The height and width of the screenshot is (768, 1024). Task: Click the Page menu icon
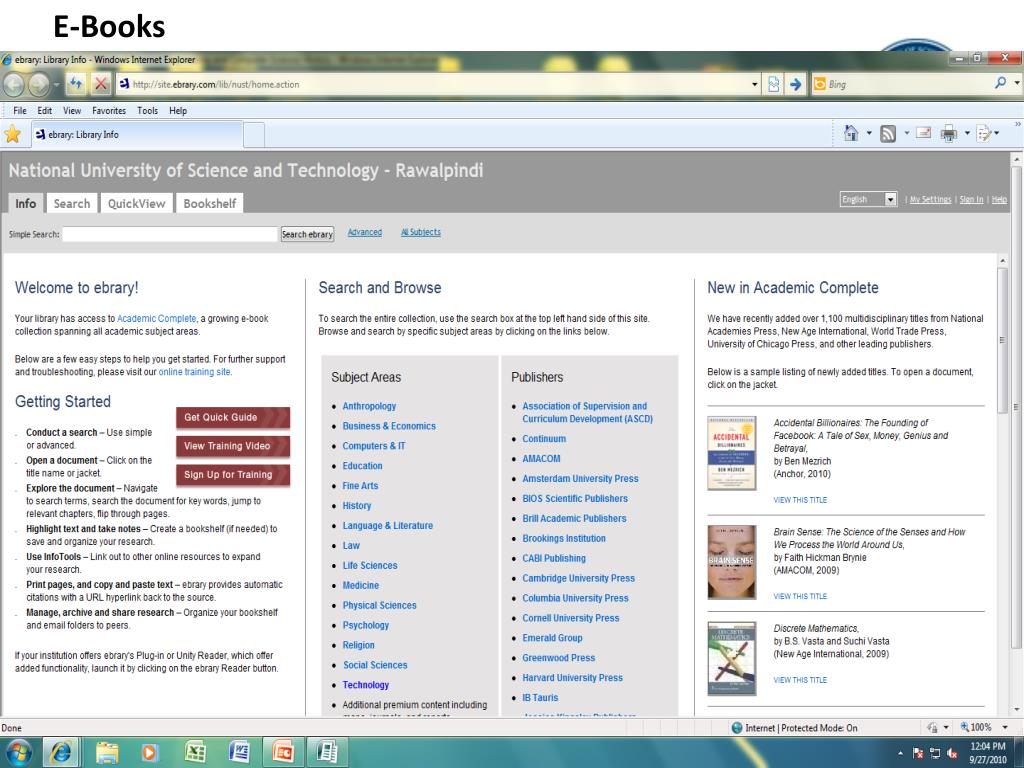(x=984, y=134)
